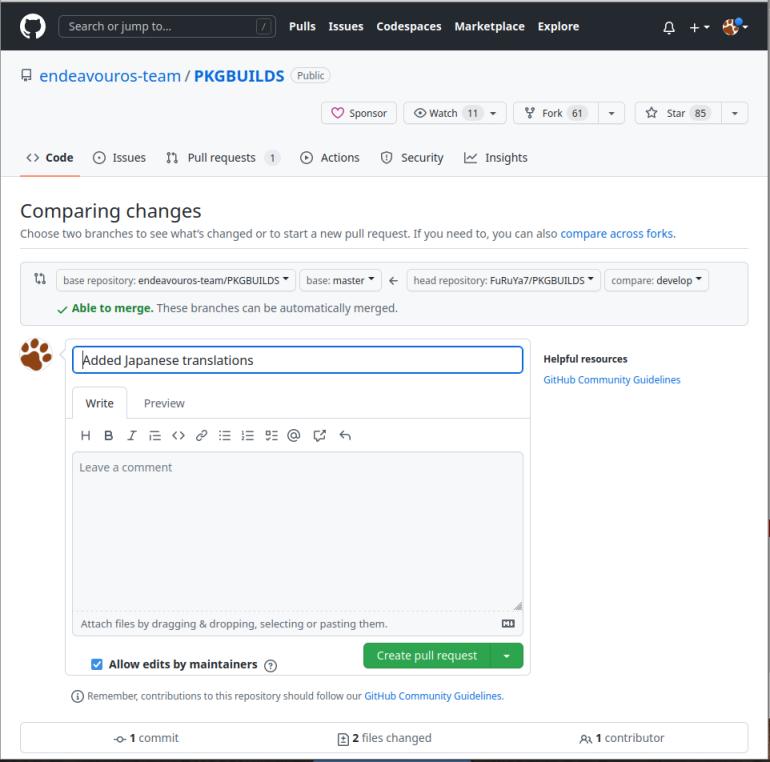This screenshot has height=762, width=770.
Task: Open head repository dropdown
Action: [x=503, y=280]
